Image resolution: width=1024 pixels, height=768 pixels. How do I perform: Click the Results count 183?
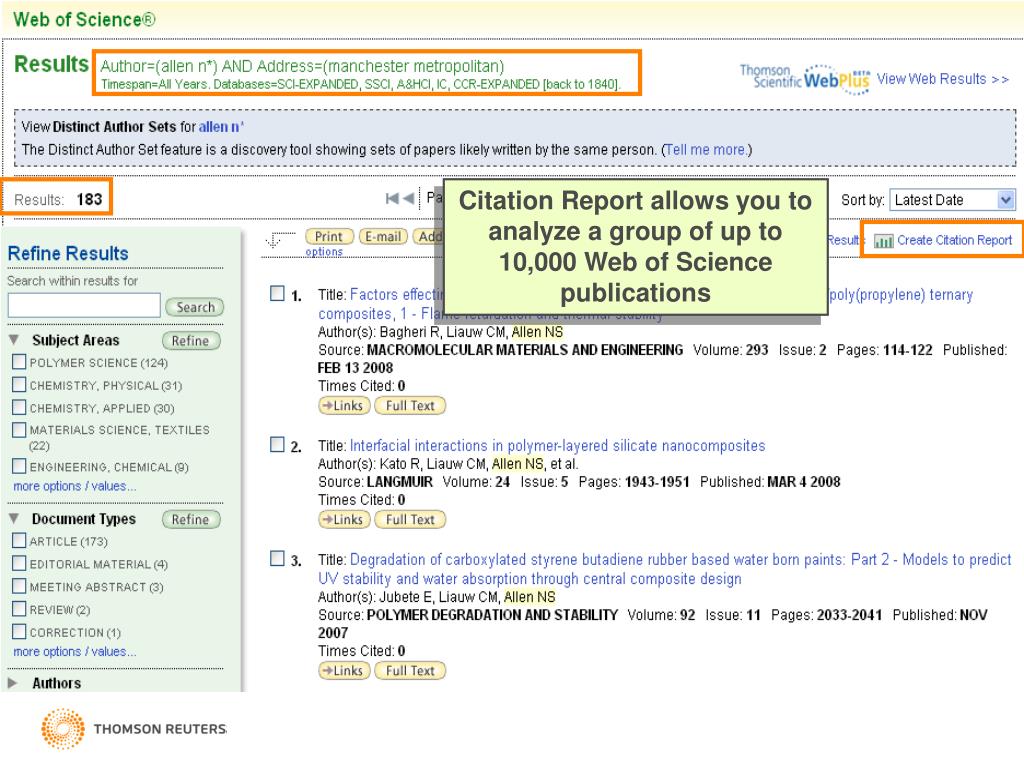tap(89, 199)
